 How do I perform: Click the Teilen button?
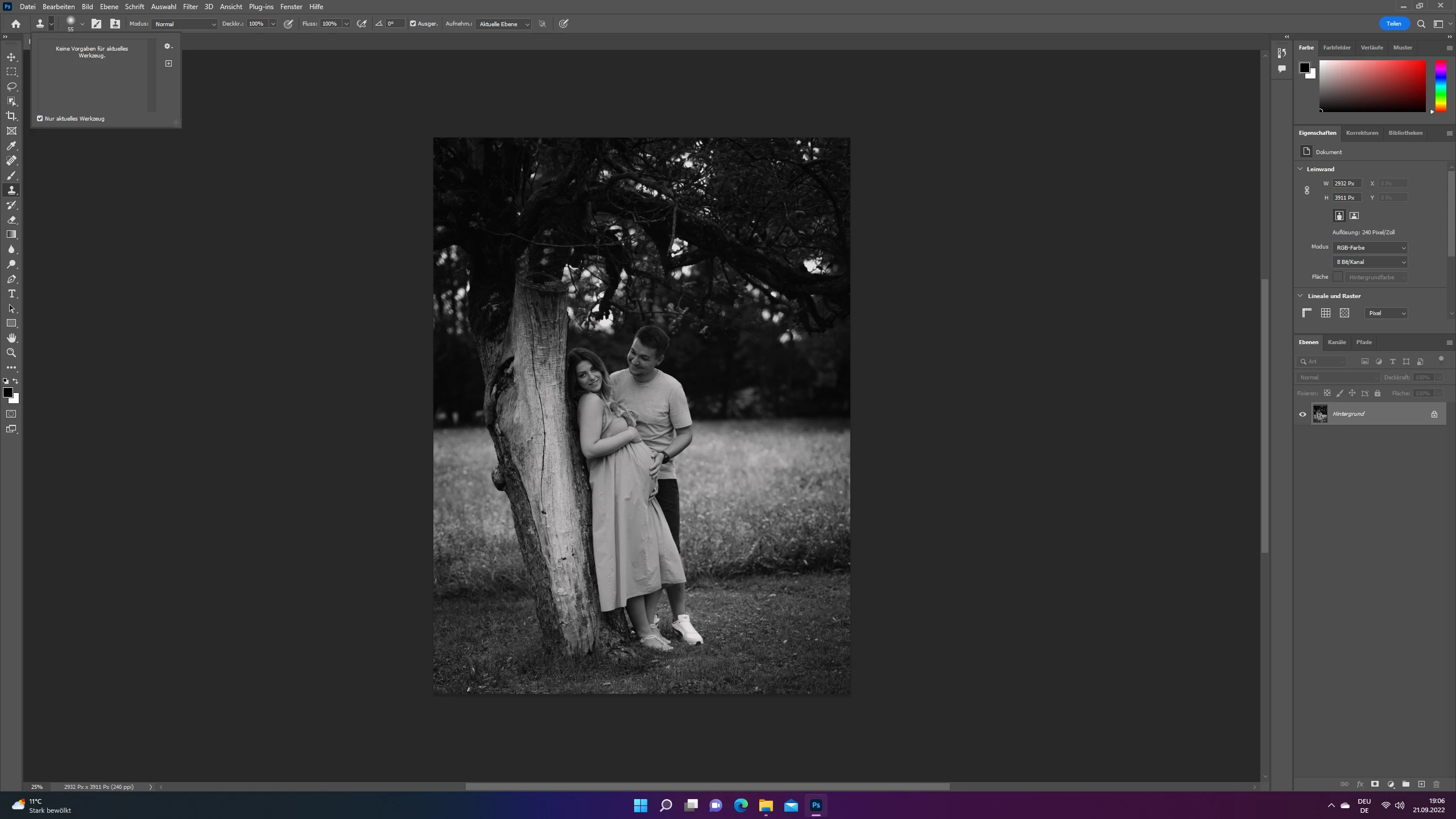(x=1393, y=24)
